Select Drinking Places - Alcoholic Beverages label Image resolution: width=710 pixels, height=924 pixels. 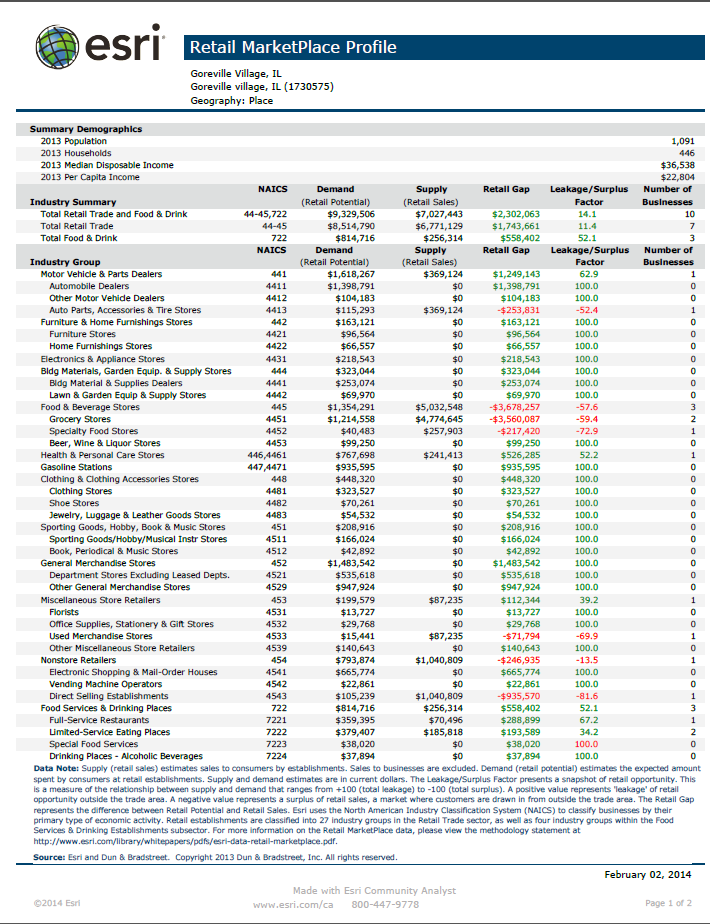[x=126, y=757]
